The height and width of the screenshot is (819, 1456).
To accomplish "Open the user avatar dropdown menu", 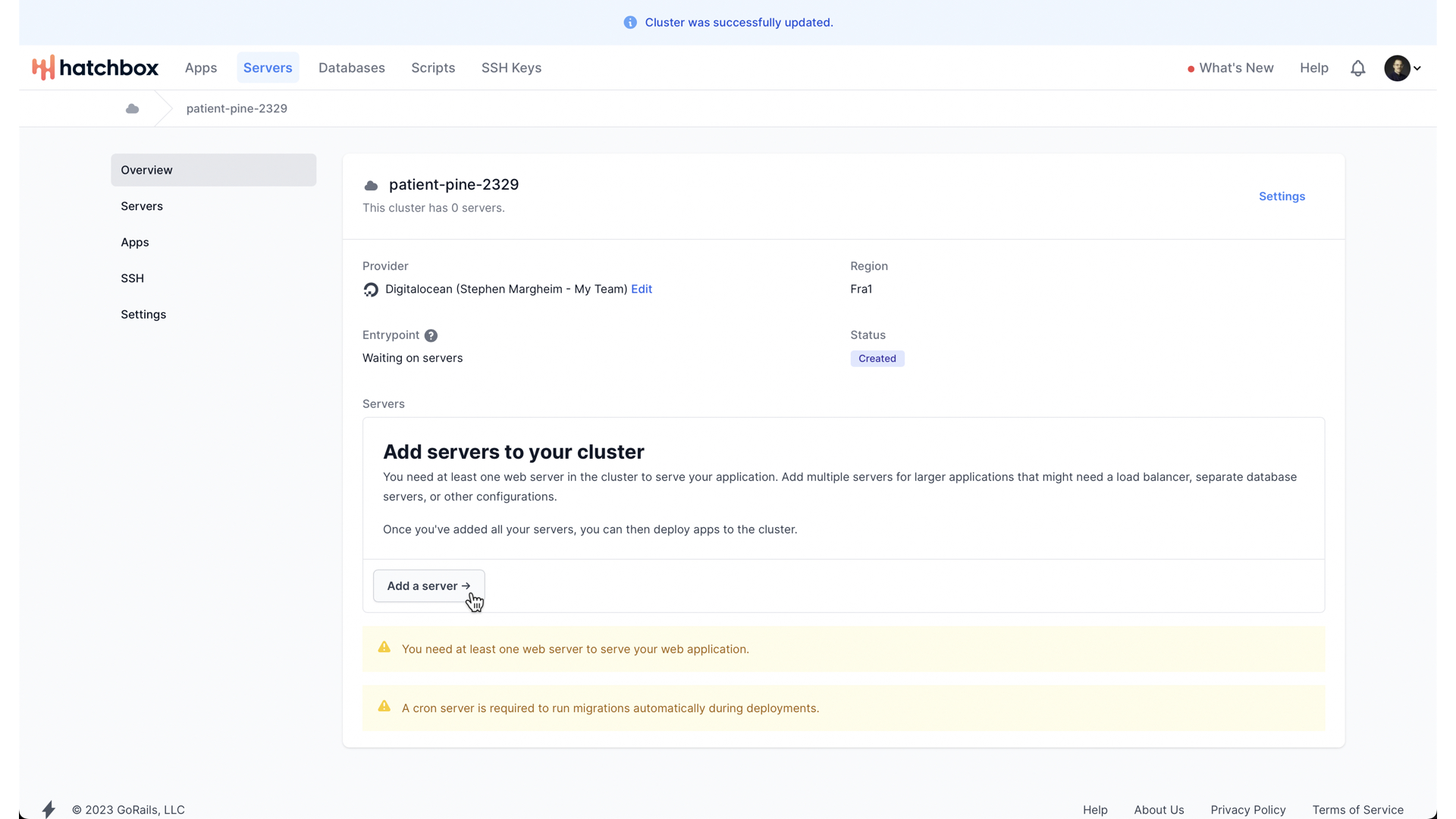I will [x=1402, y=68].
